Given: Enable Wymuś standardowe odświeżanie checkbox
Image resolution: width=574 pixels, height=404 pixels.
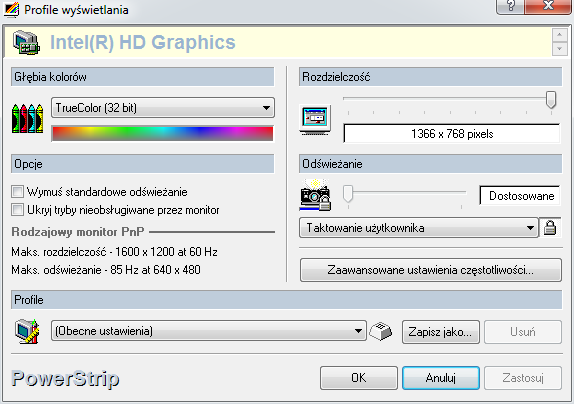Looking at the screenshot, I should point(17,192).
